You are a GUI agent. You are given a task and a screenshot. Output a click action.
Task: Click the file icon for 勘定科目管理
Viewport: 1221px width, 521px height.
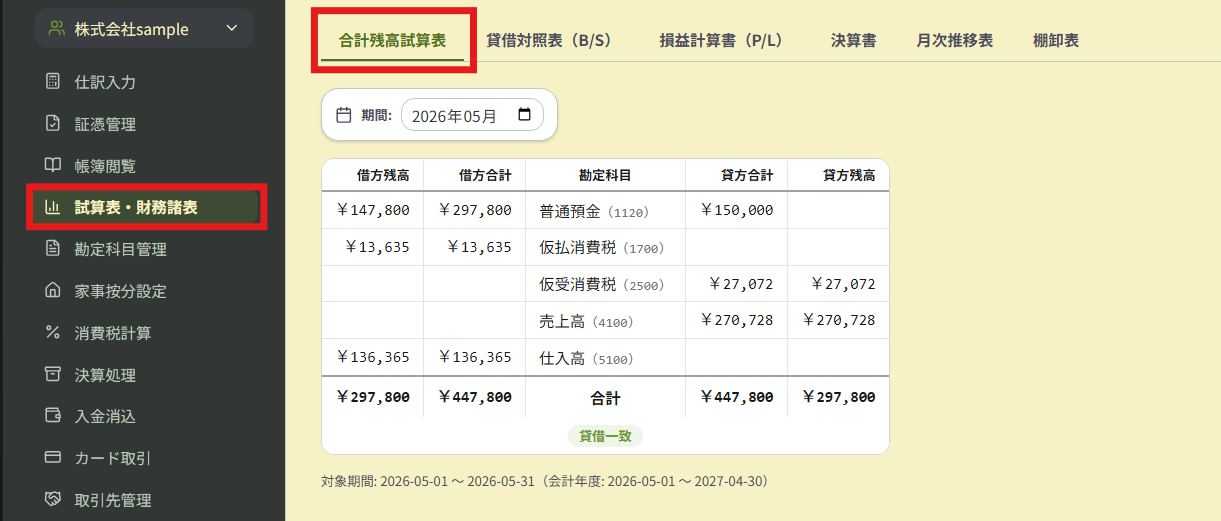pyautogui.click(x=53, y=249)
